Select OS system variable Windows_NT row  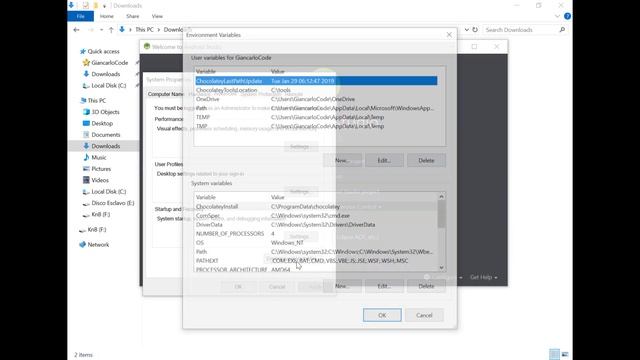click(316, 242)
